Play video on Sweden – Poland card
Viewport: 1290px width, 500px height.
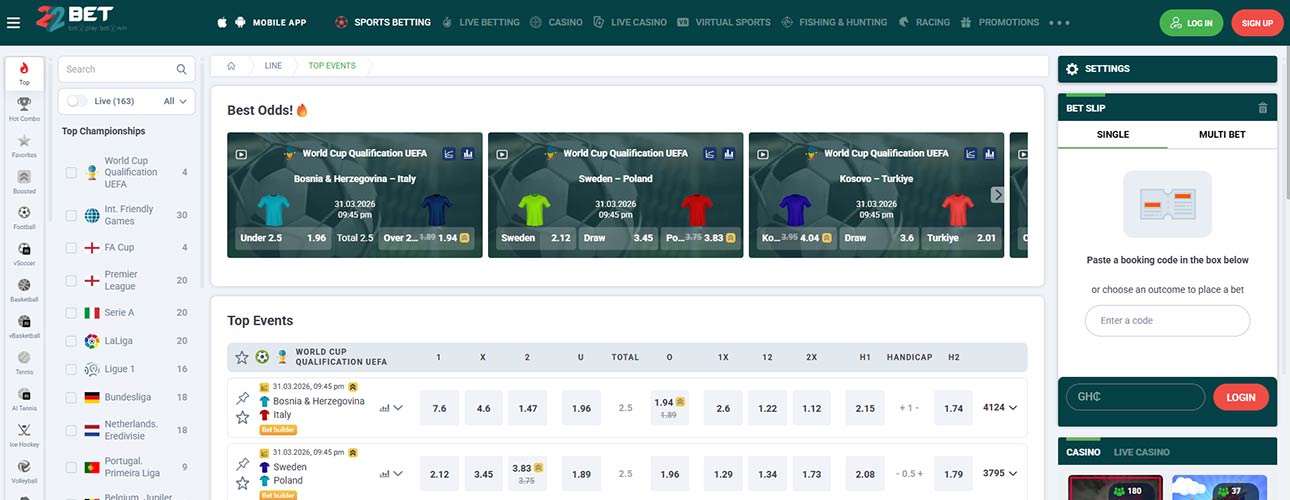tap(502, 154)
